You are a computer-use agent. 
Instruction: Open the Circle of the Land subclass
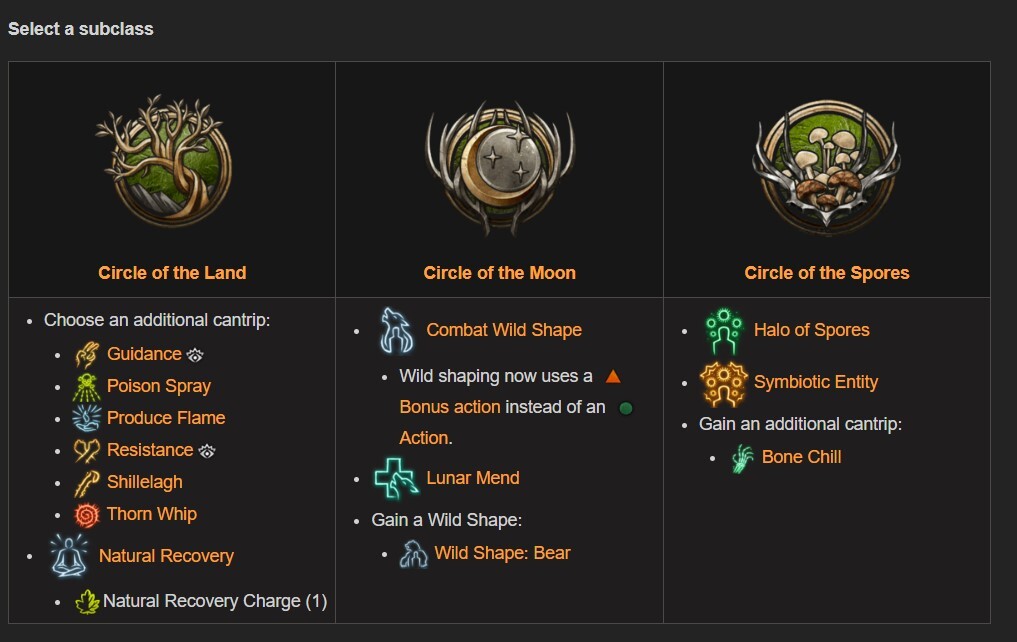pos(171,272)
